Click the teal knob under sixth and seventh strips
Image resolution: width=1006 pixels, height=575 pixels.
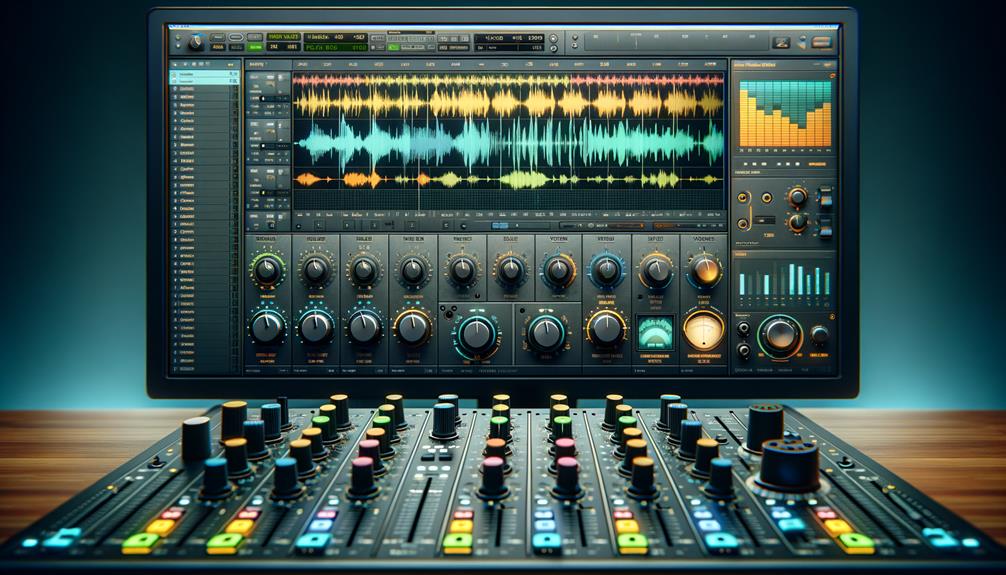[x=546, y=333]
